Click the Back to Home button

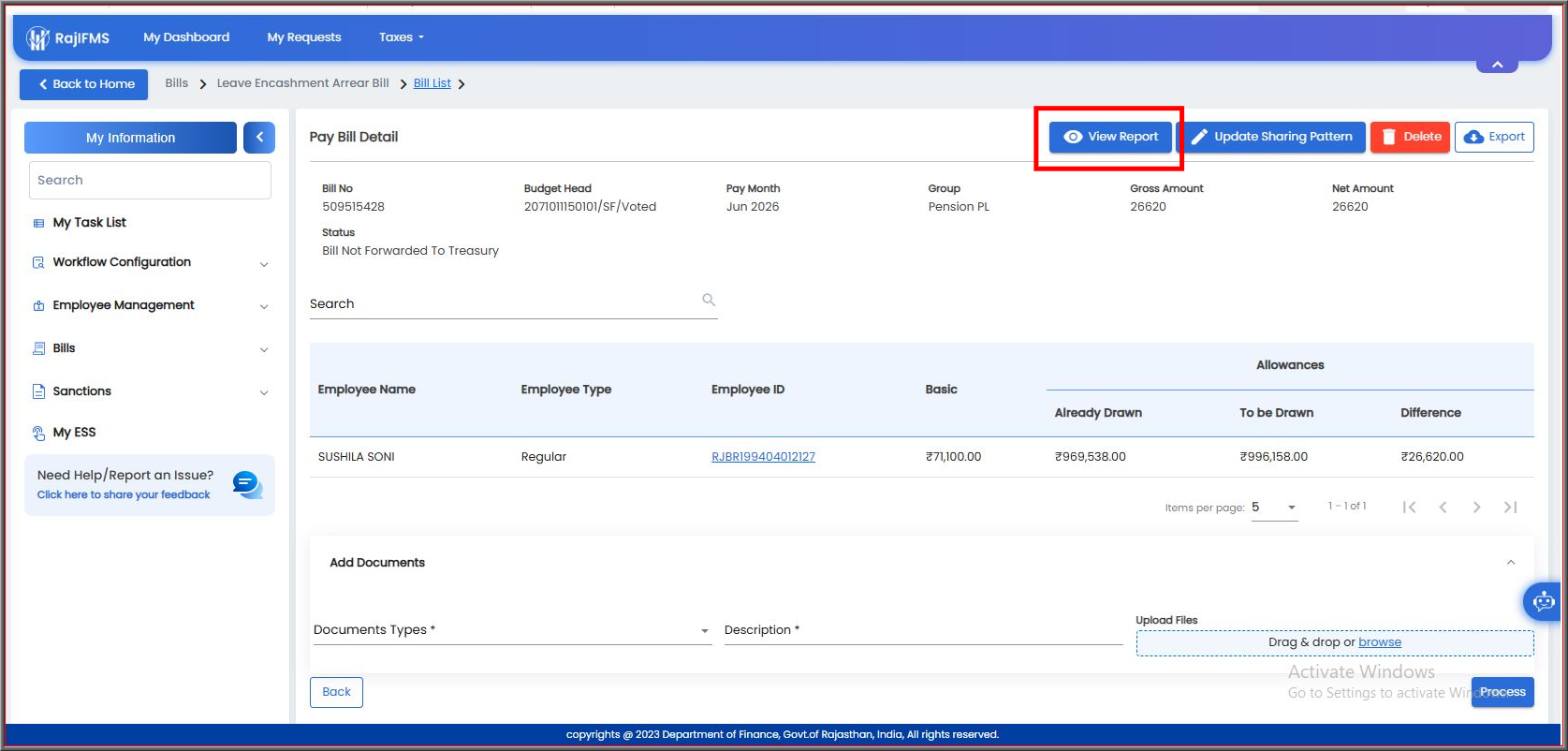tap(84, 84)
